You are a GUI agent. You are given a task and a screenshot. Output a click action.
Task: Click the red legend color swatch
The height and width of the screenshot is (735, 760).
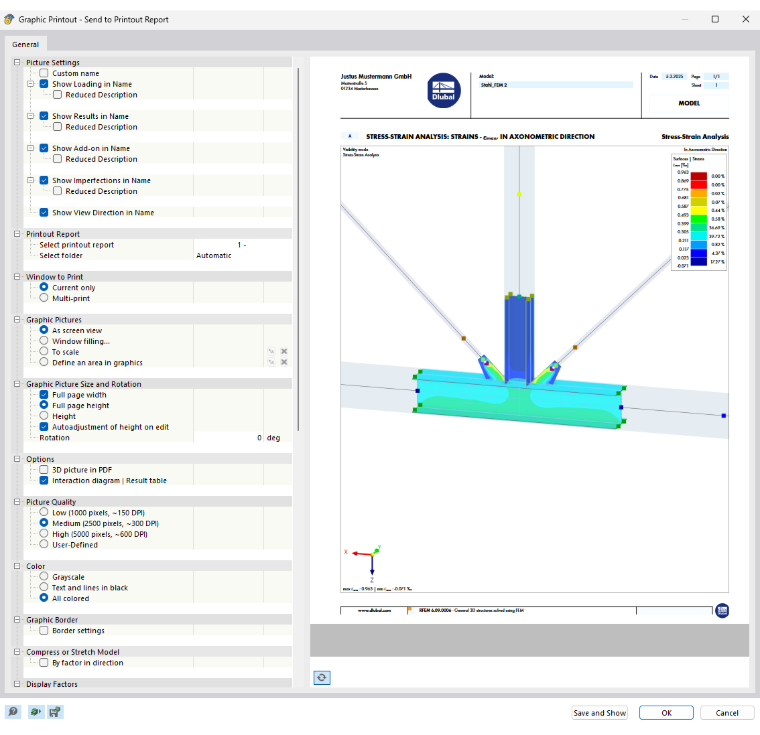coord(698,185)
